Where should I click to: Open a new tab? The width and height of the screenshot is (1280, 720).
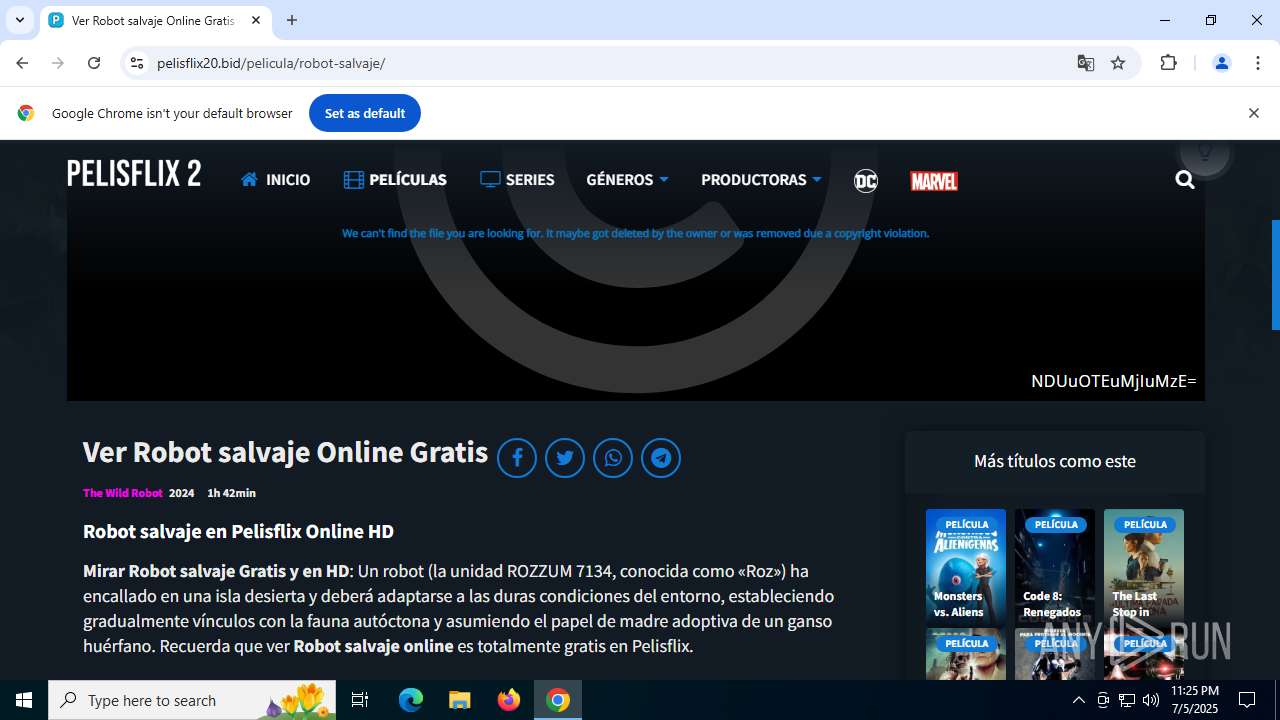pos(292,20)
